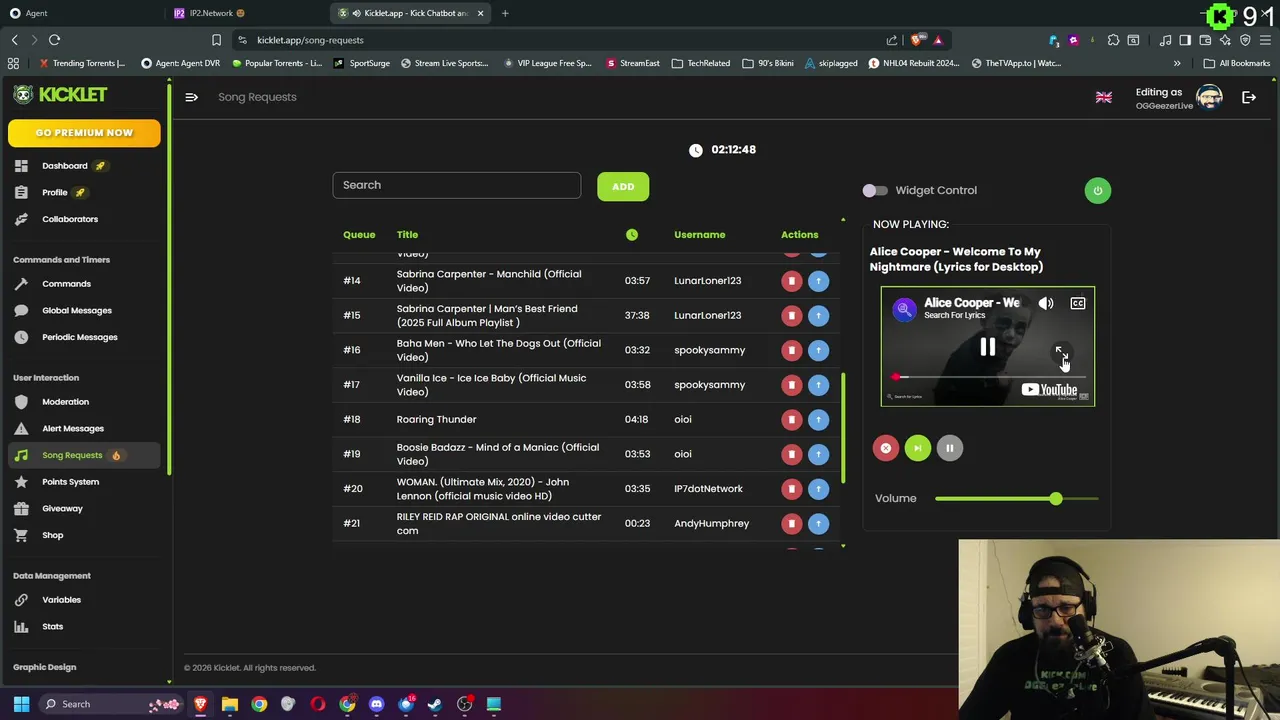Screen dimensions: 1280x720
Task: Sort queue by Username column header
Action: (x=699, y=235)
